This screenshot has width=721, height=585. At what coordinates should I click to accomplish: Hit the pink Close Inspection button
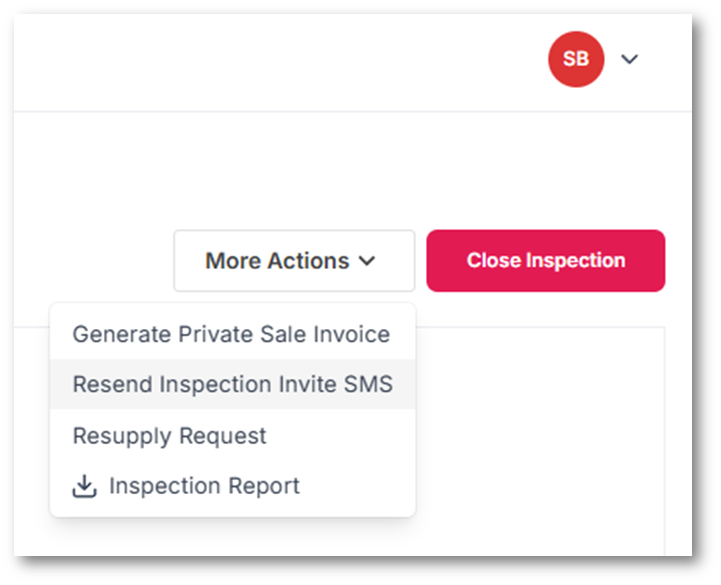[545, 261]
